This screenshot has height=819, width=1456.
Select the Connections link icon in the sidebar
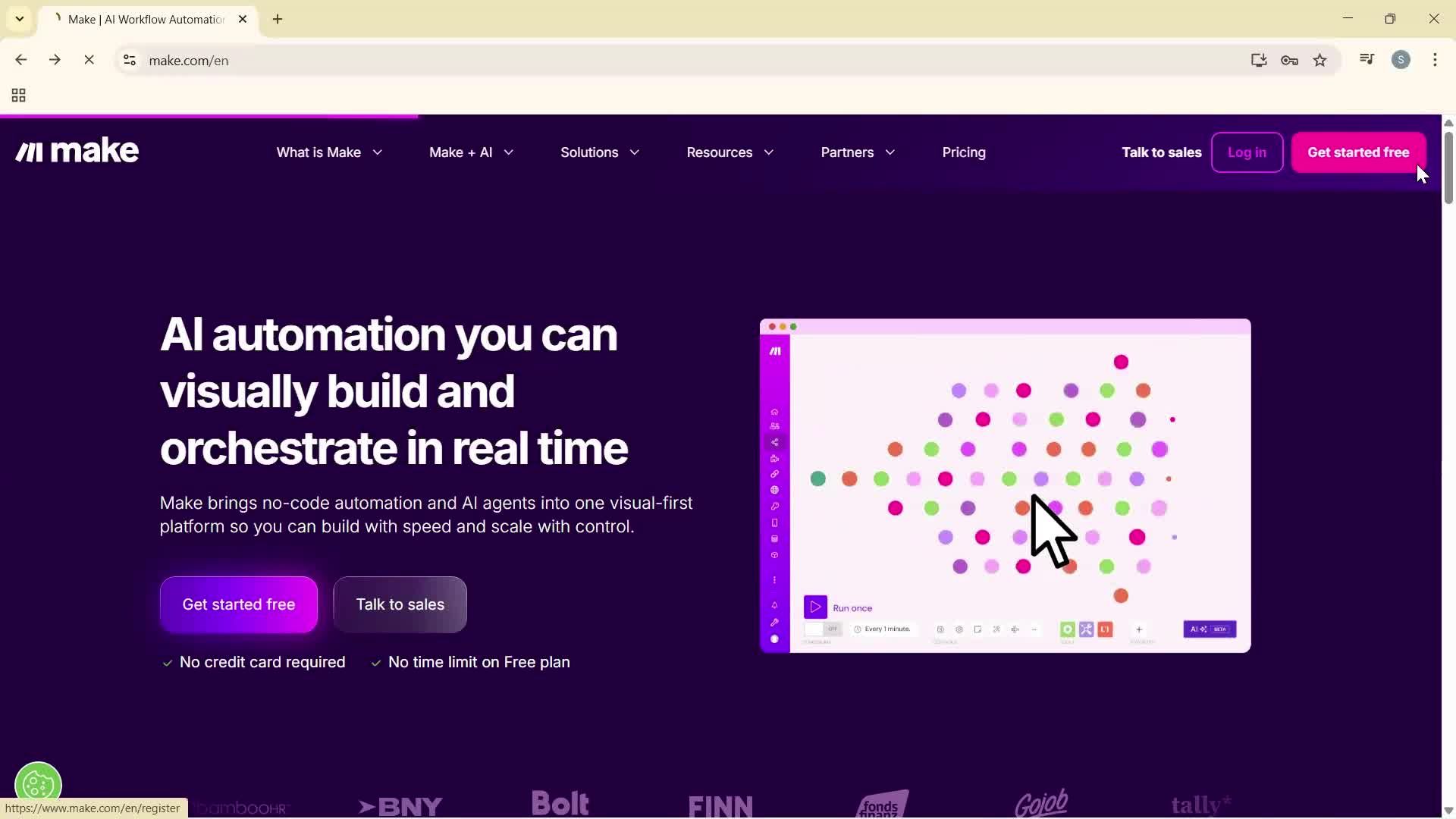[774, 474]
